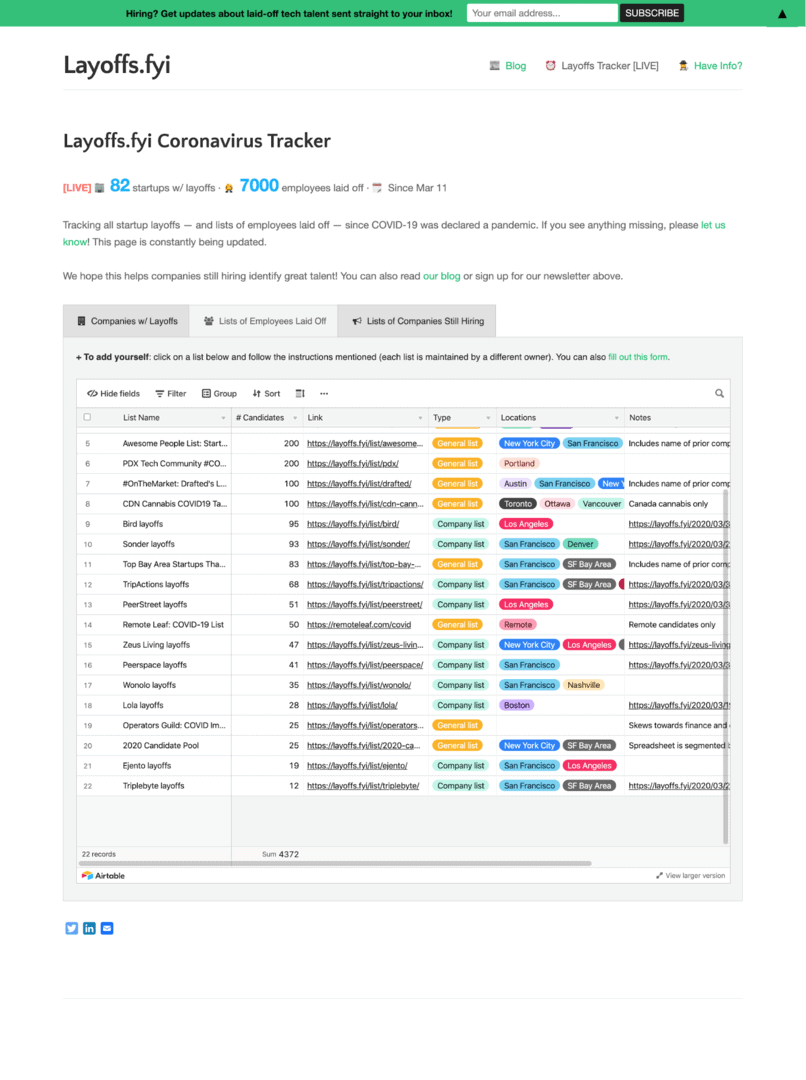Click the email address input field

click(541, 13)
